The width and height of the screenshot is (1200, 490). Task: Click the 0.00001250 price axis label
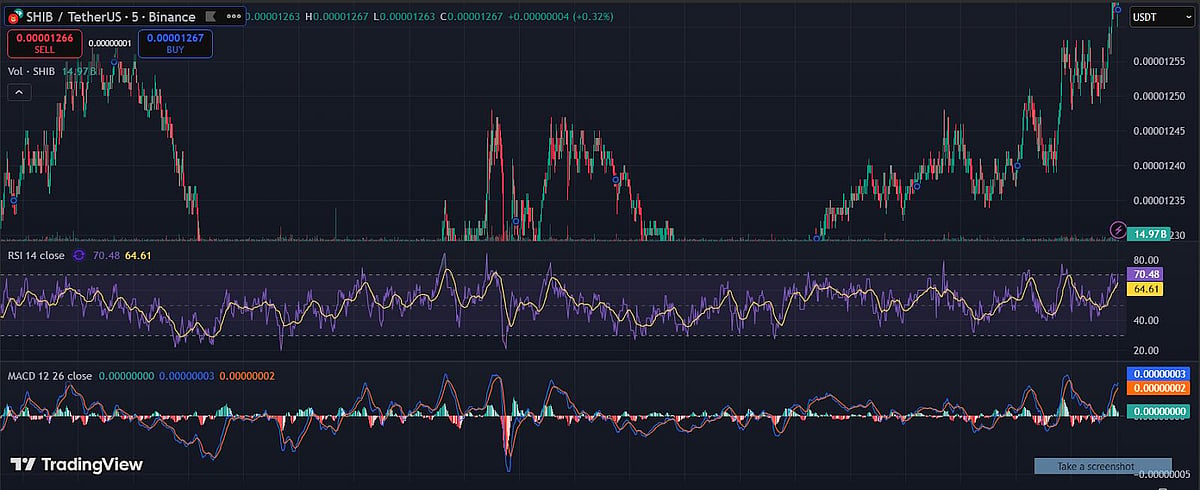[x=1160, y=96]
